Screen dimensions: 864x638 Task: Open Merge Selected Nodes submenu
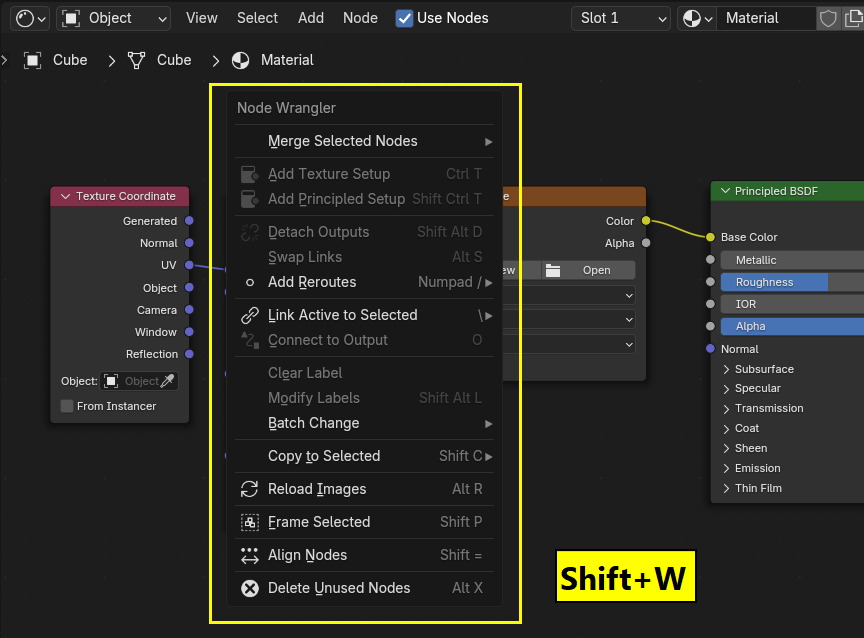tap(364, 141)
